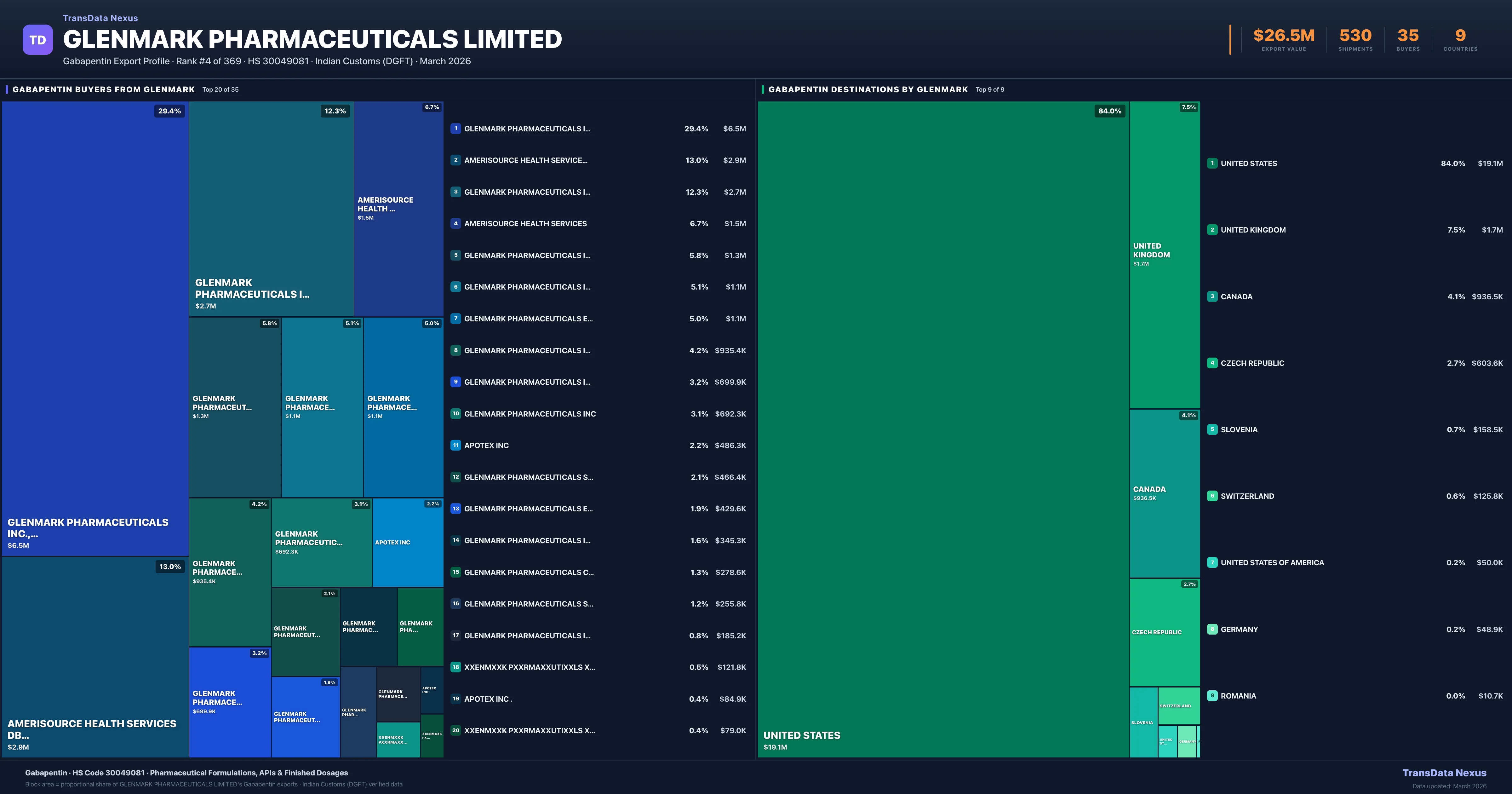Click the TD logo icon
This screenshot has height=794, width=1512.
pos(37,39)
